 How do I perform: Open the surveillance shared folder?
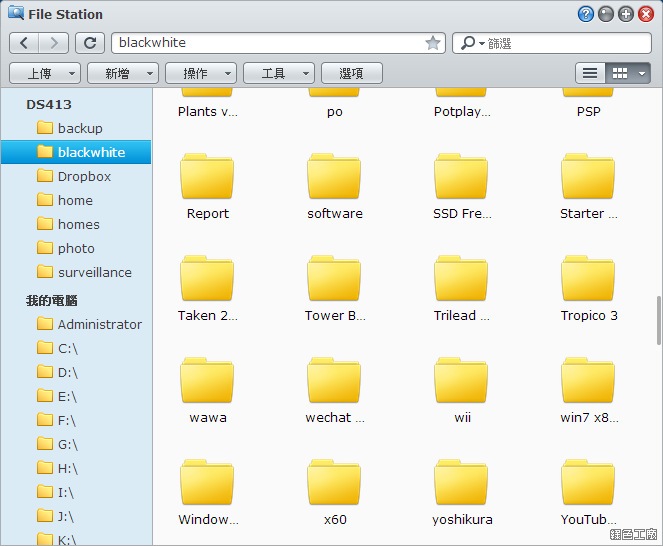[x=76, y=272]
